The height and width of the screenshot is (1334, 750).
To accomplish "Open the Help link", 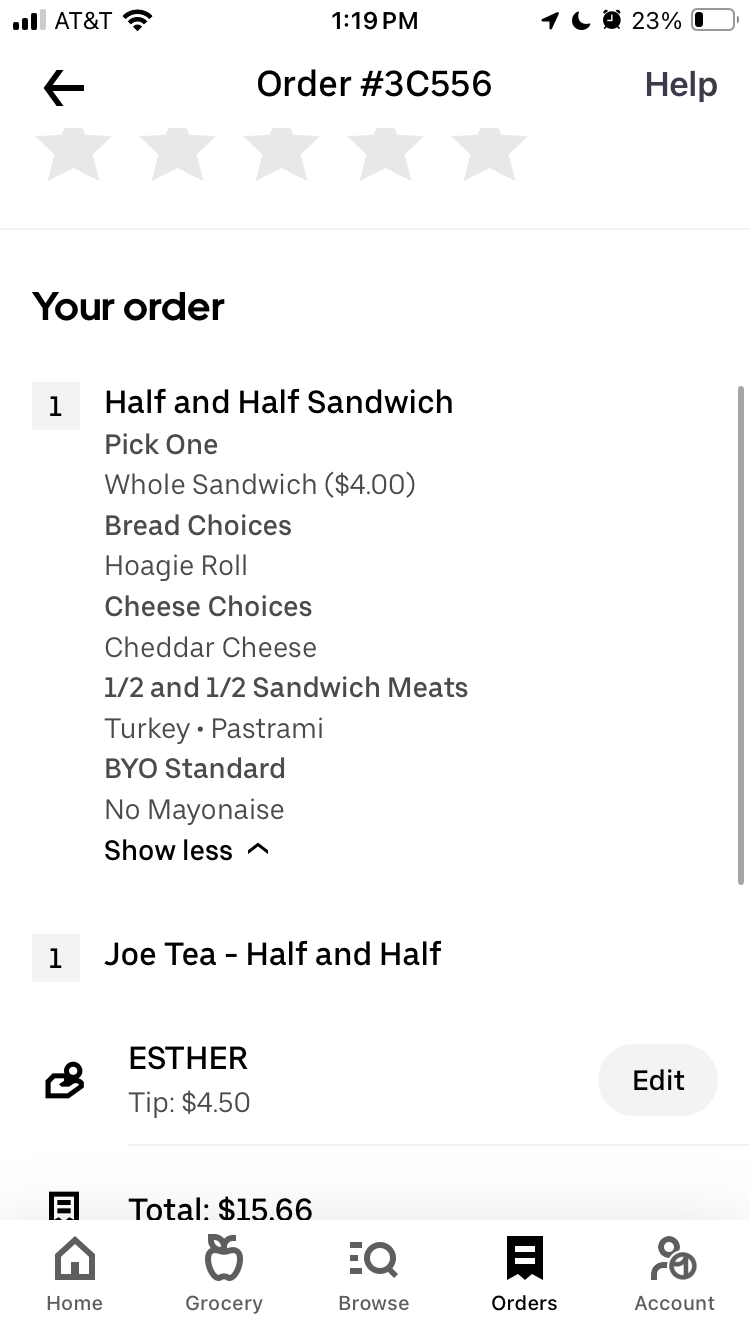I will coord(681,85).
